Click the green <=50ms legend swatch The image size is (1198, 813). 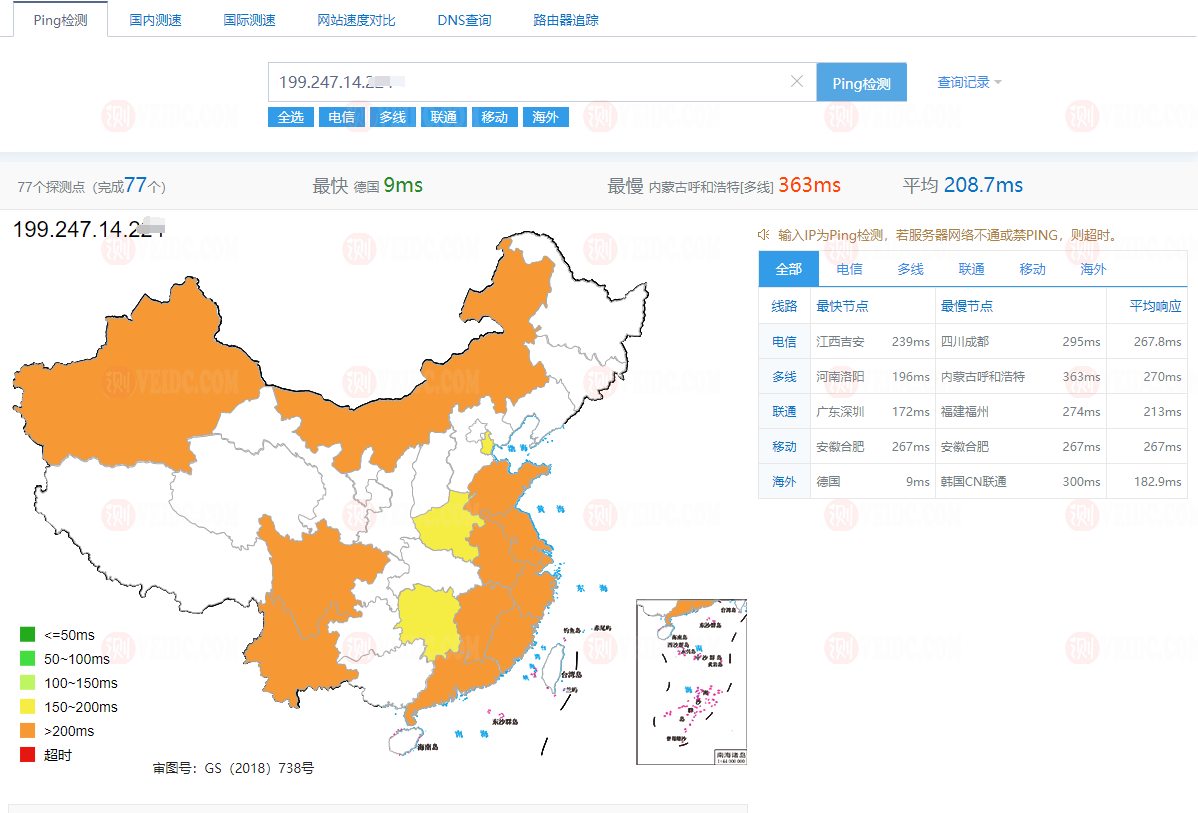point(25,634)
